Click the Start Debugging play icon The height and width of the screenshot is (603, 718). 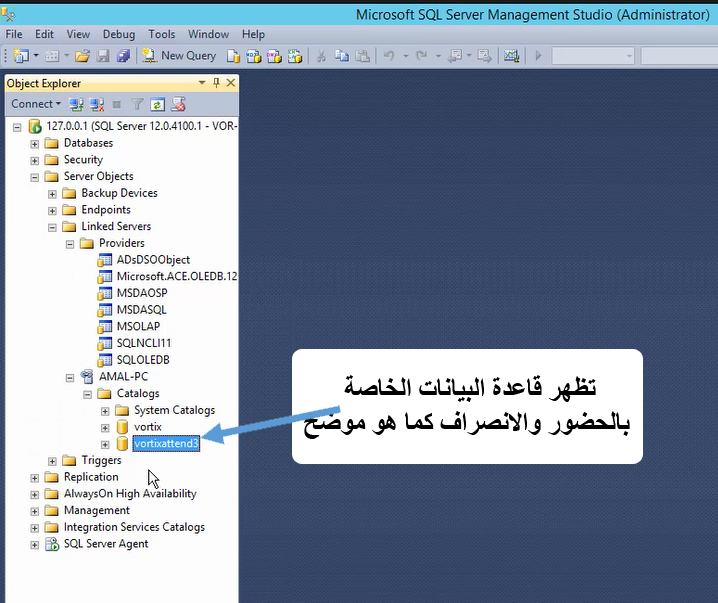[x=538, y=56]
